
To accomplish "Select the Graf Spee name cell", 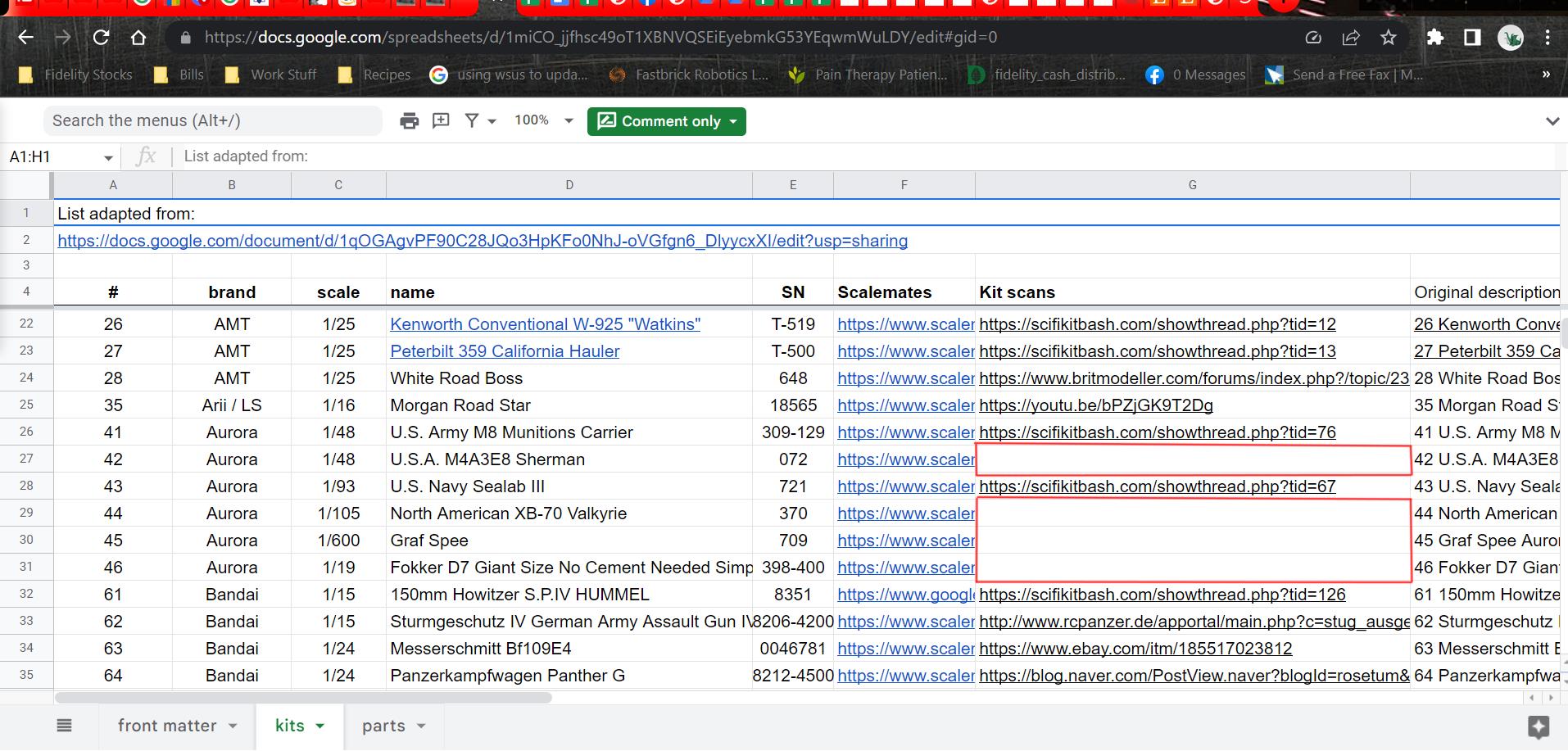I will pos(569,541).
